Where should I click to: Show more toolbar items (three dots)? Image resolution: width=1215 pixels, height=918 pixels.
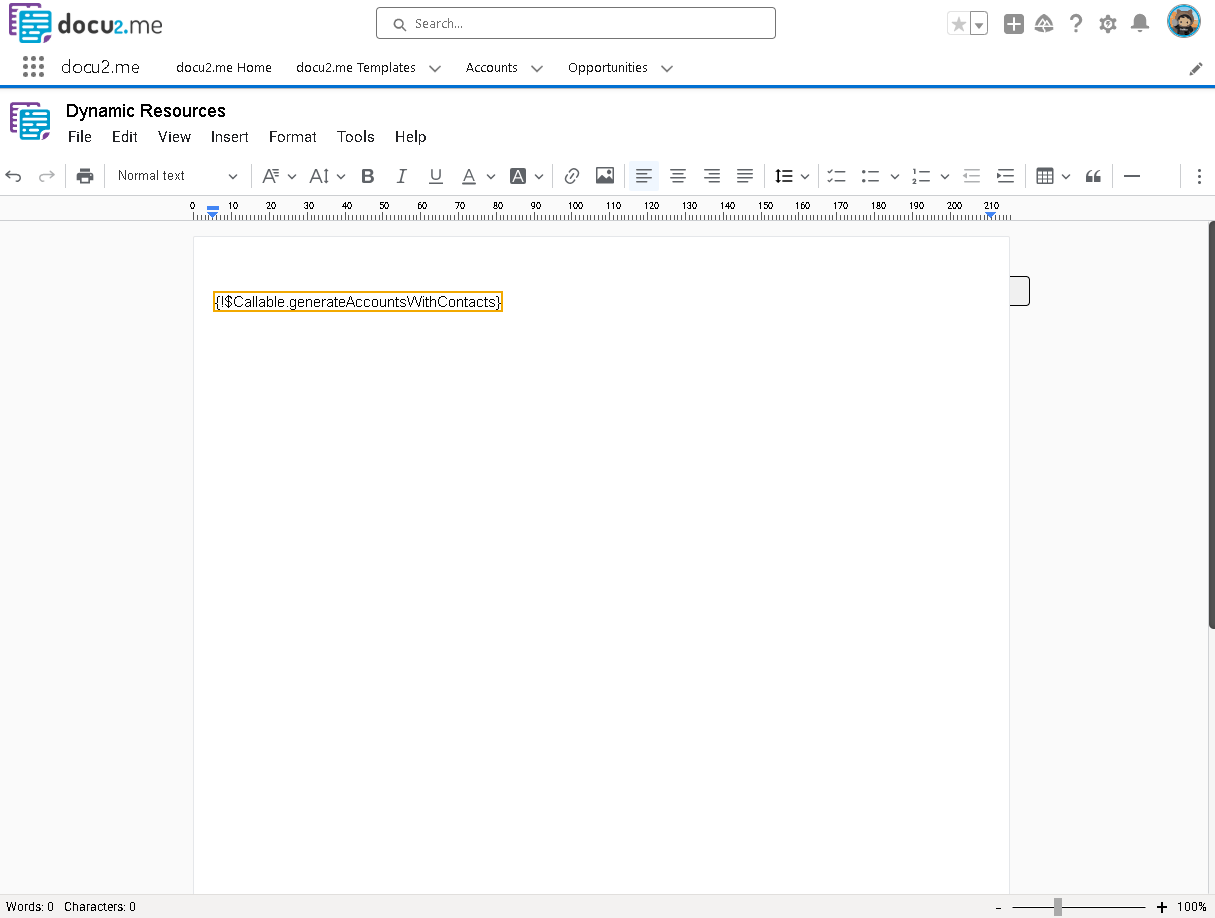click(1199, 176)
